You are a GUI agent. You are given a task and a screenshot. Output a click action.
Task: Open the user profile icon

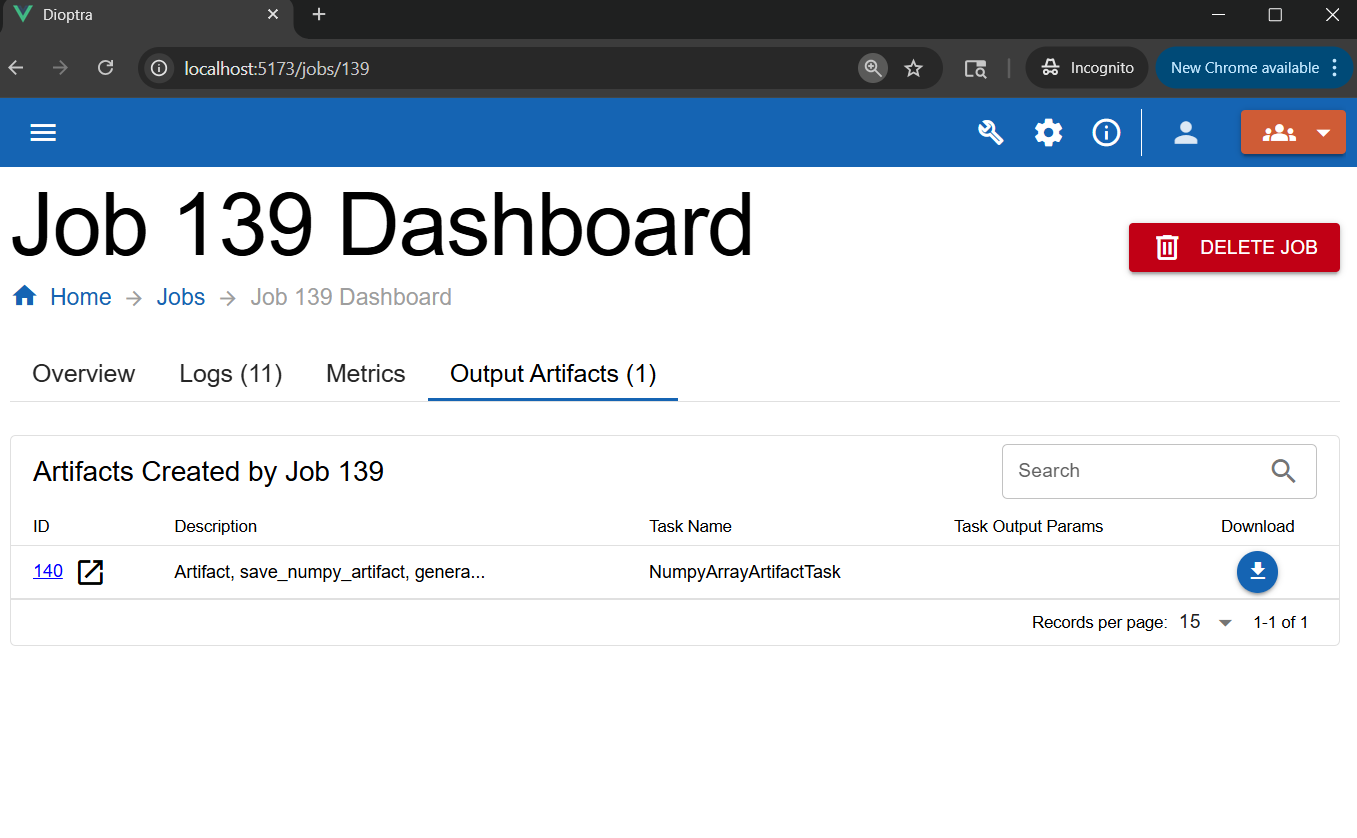coord(1186,133)
